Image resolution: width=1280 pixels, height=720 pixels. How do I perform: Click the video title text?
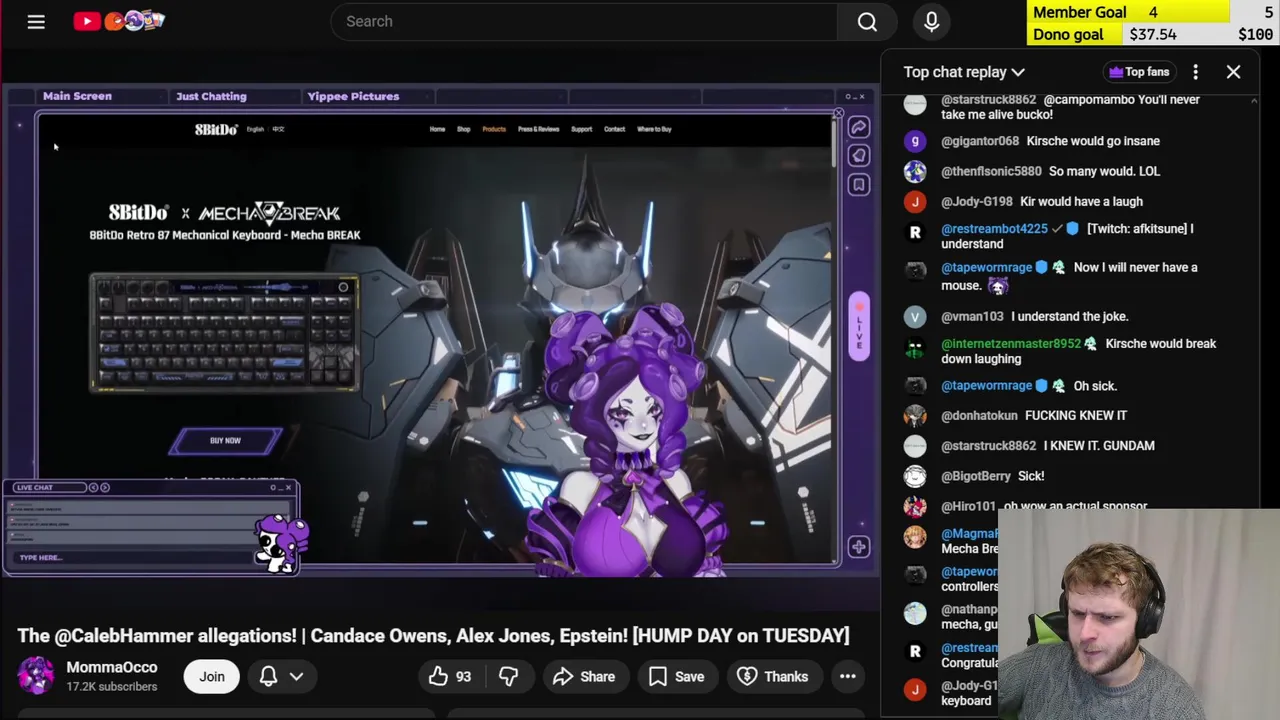click(x=433, y=635)
